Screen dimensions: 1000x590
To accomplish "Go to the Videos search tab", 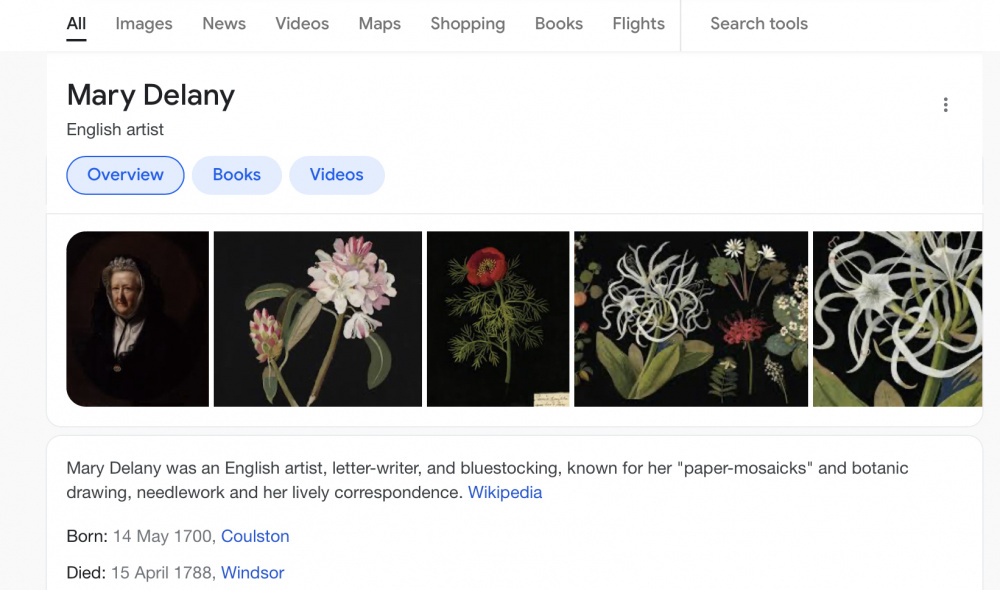I will (x=302, y=24).
